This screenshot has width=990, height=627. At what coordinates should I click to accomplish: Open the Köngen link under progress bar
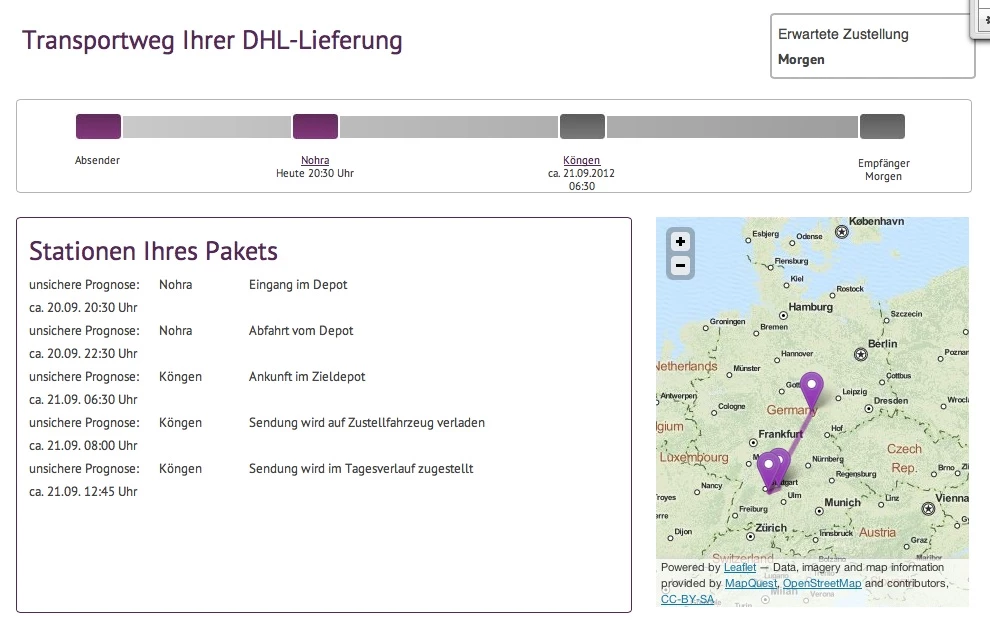tap(581, 160)
